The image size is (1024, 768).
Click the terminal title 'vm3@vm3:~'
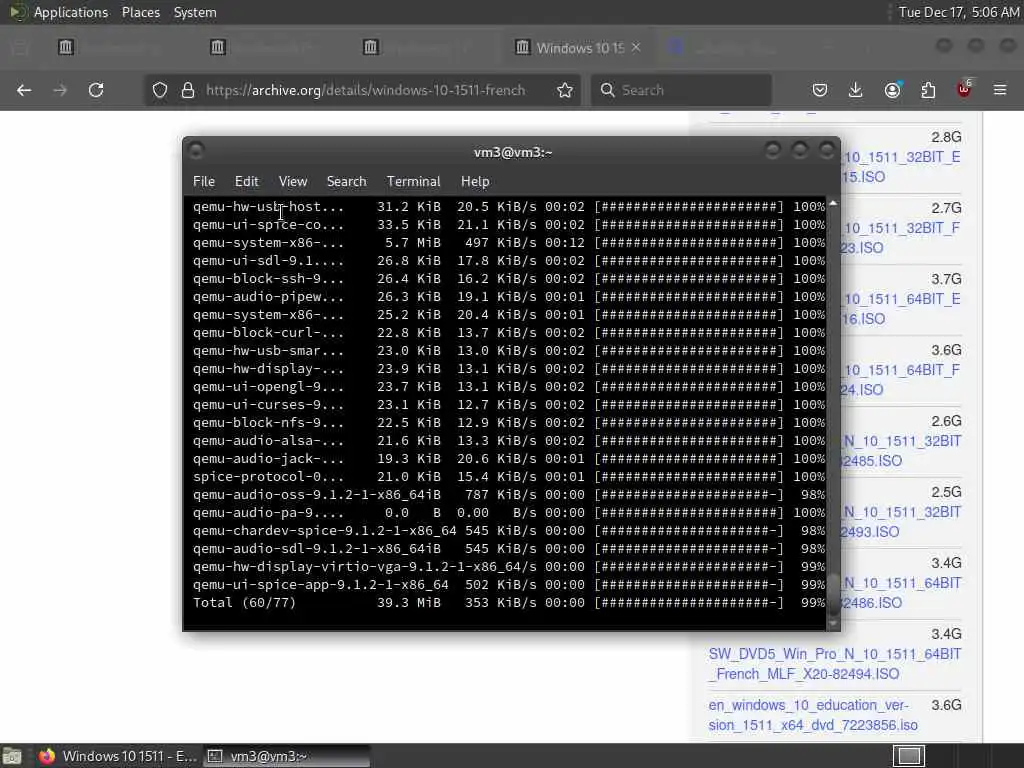[513, 152]
